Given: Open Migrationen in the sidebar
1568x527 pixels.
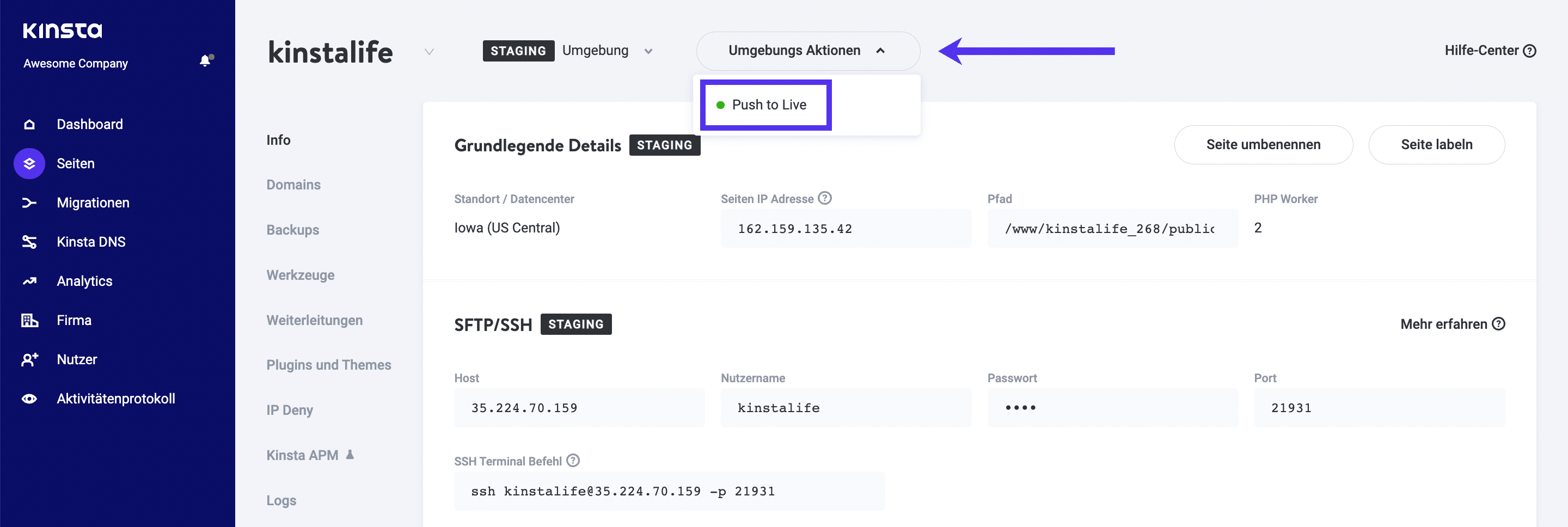Looking at the screenshot, I should [x=93, y=203].
